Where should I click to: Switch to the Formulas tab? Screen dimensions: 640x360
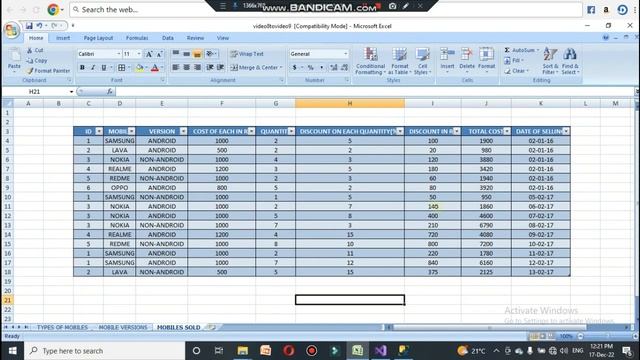(137, 38)
